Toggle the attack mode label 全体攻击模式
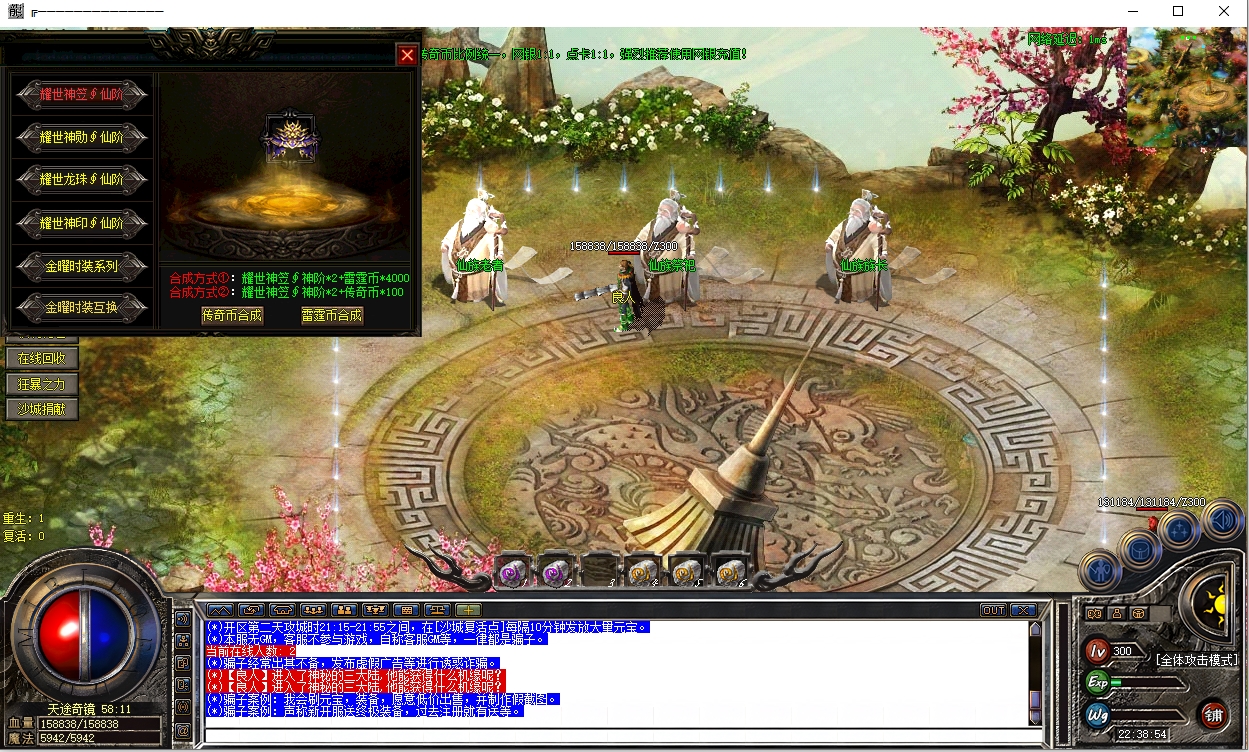The width and height of the screenshot is (1249, 752). click(x=1196, y=660)
